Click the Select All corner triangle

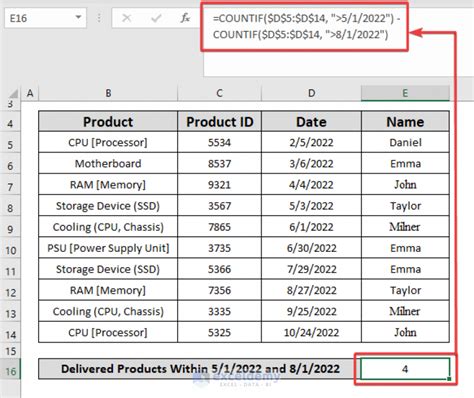click(13, 93)
